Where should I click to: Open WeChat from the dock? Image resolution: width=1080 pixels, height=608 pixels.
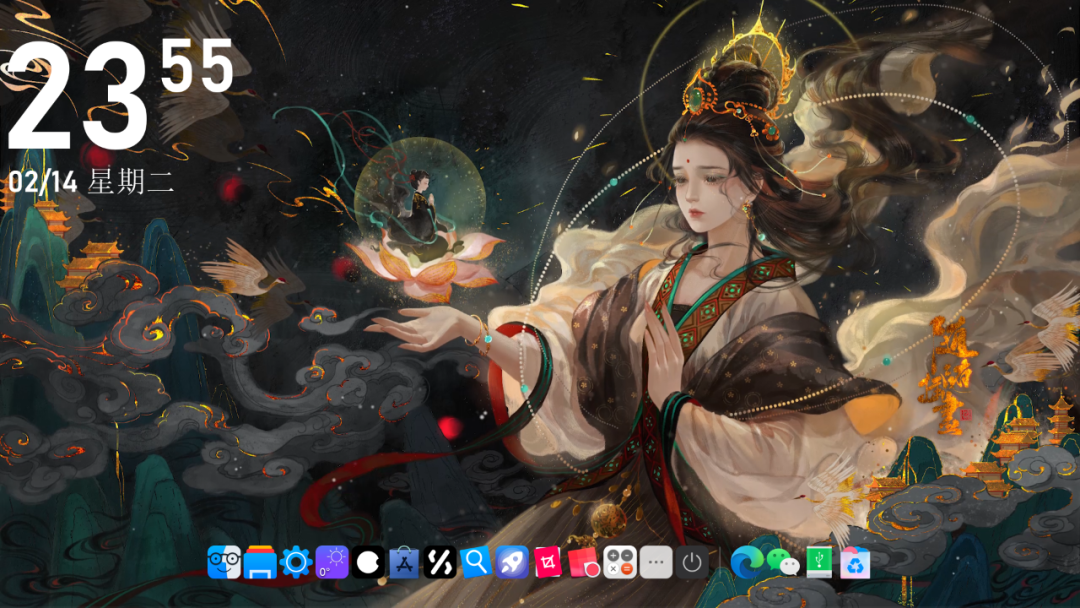[x=783, y=562]
